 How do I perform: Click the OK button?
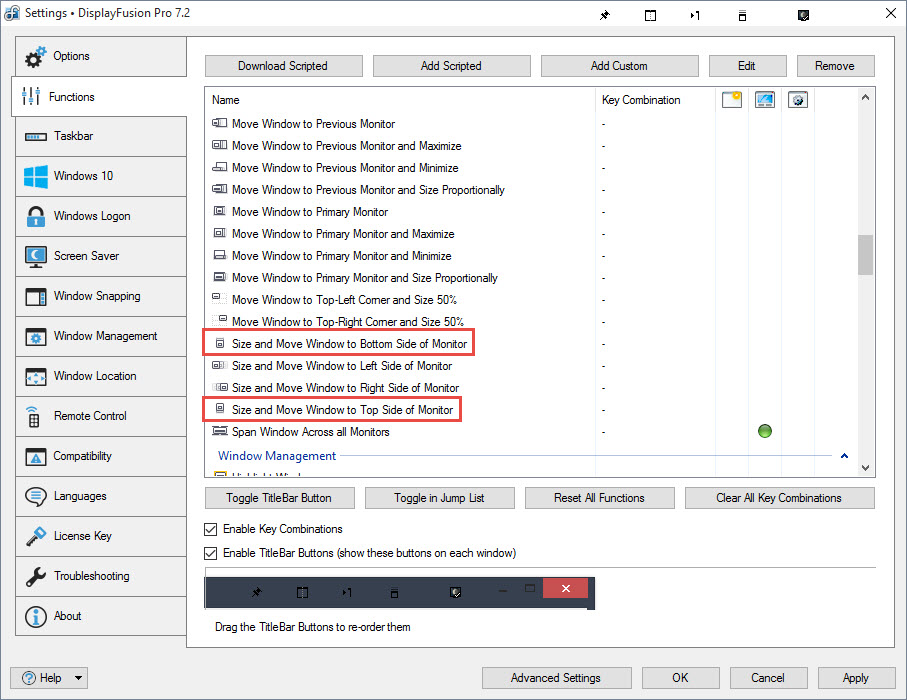click(680, 677)
